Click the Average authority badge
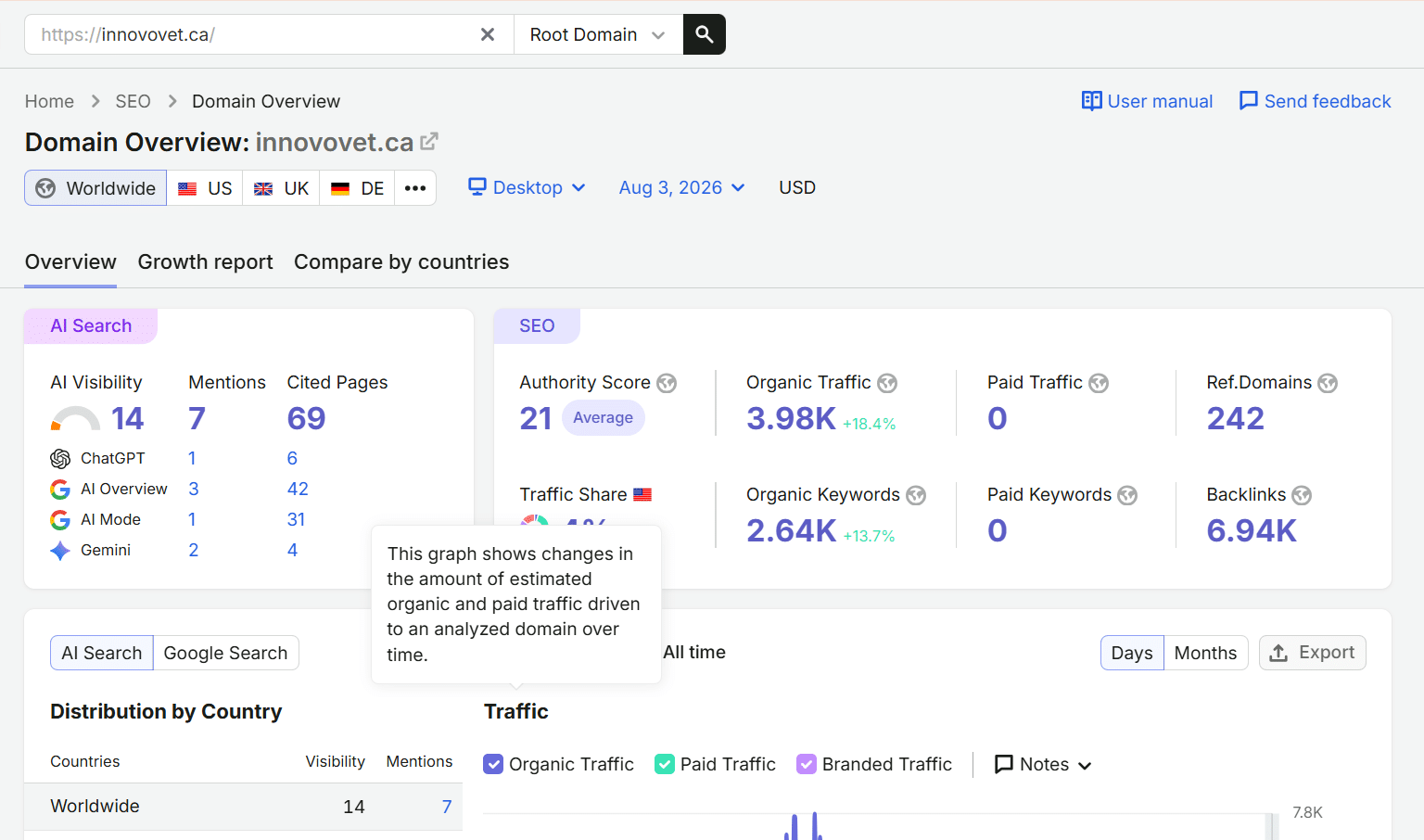1424x840 pixels. point(603,417)
